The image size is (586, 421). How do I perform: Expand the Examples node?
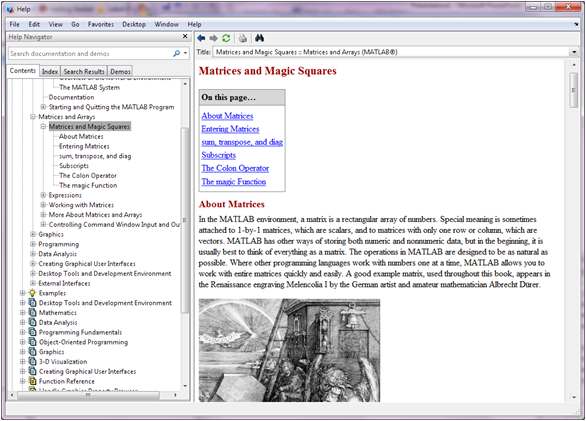pyautogui.click(x=22, y=293)
